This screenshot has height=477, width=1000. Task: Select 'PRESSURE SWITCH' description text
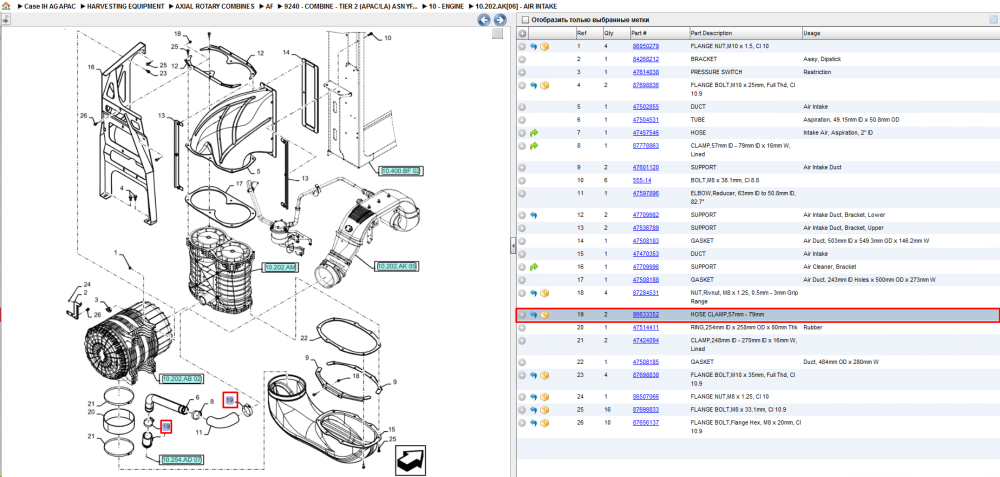point(716,72)
